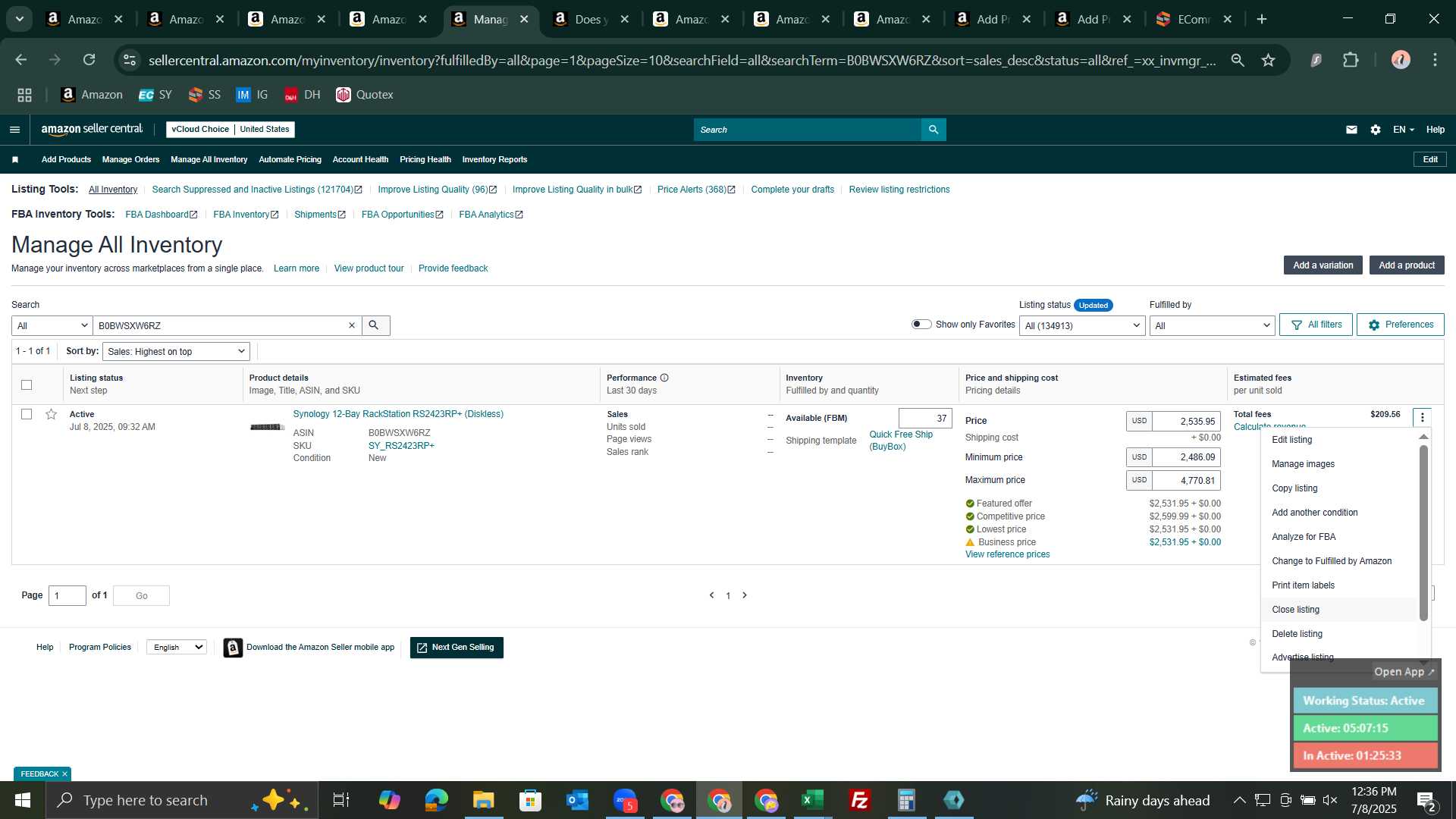The image size is (1456, 819).
Task: Mark the Synology listing as favorite star
Action: [x=51, y=414]
